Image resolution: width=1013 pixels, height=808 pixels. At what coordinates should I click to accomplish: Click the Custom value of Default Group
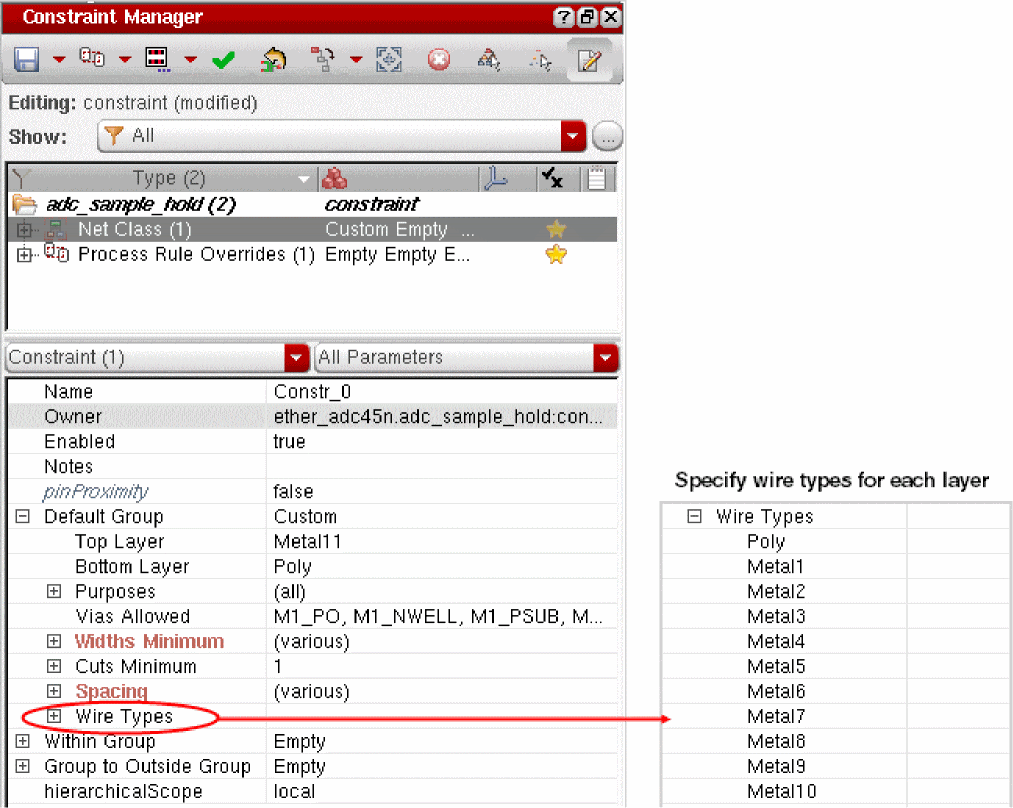pos(442,517)
